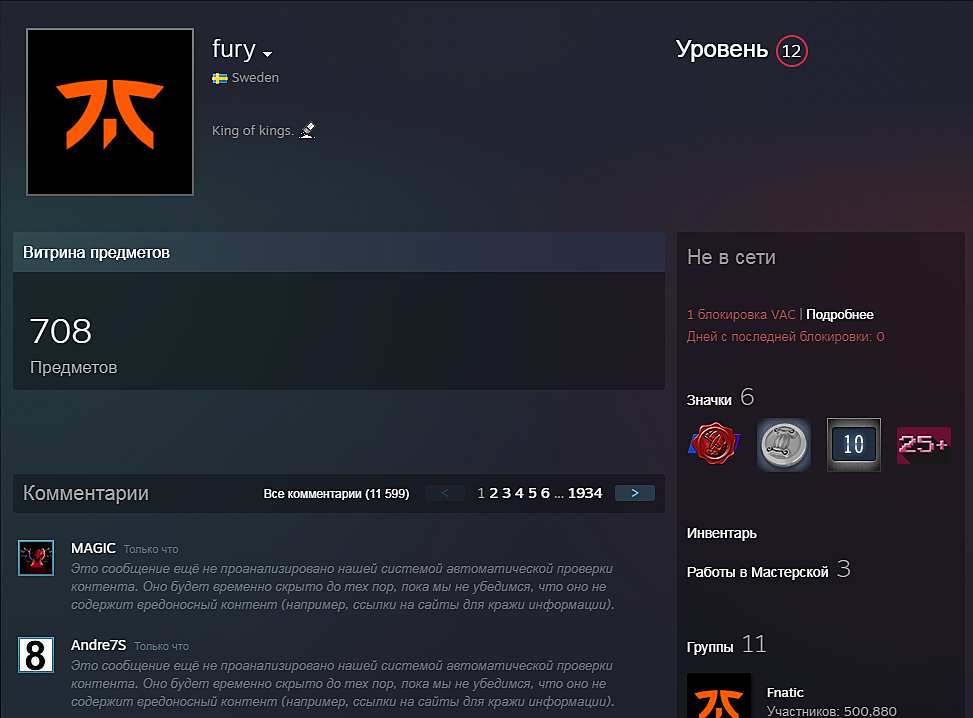The image size is (973, 718).
Task: Open comments page 3
Action: pyautogui.click(x=506, y=493)
